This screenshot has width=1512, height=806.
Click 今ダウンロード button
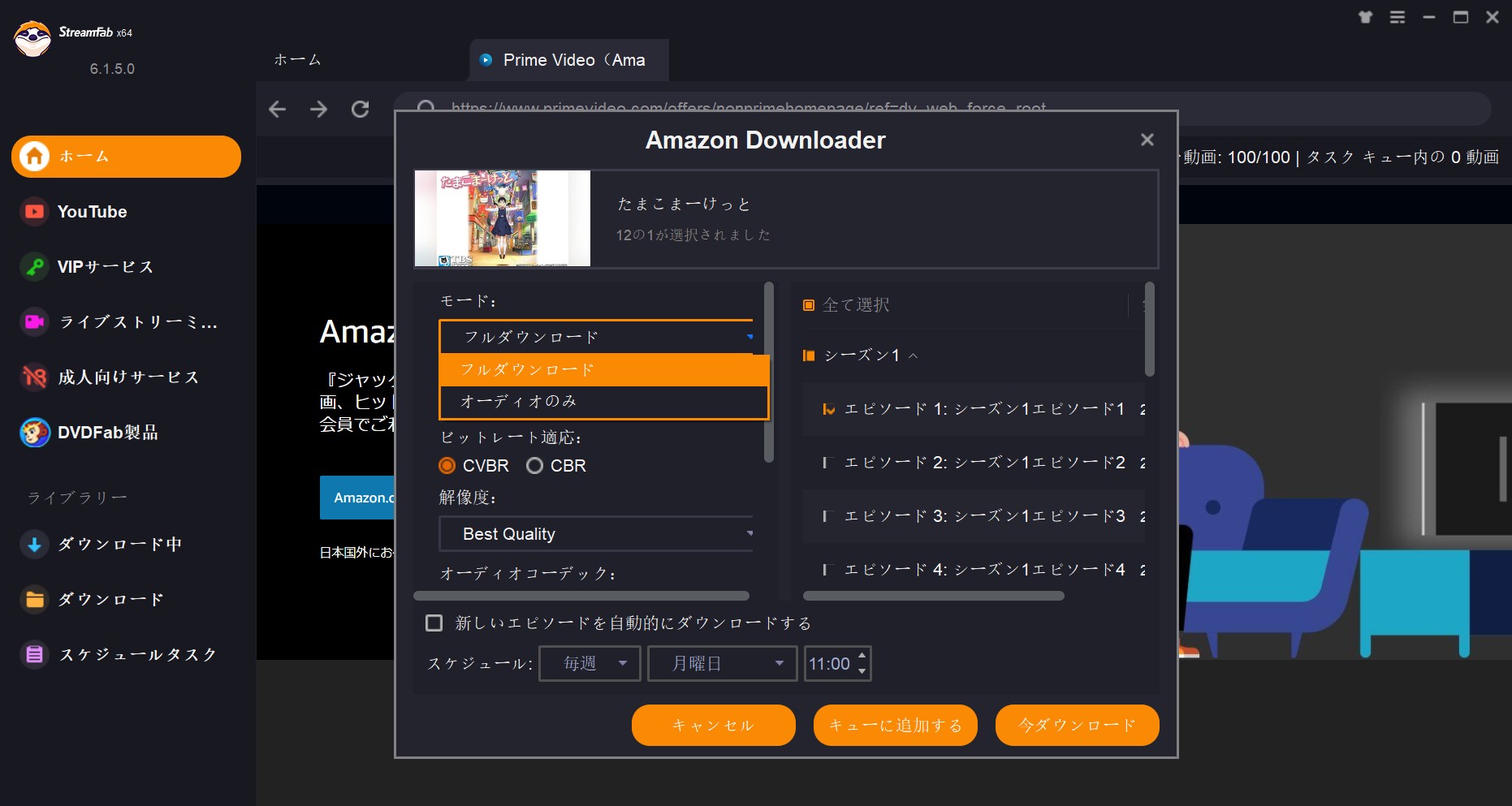point(1078,725)
